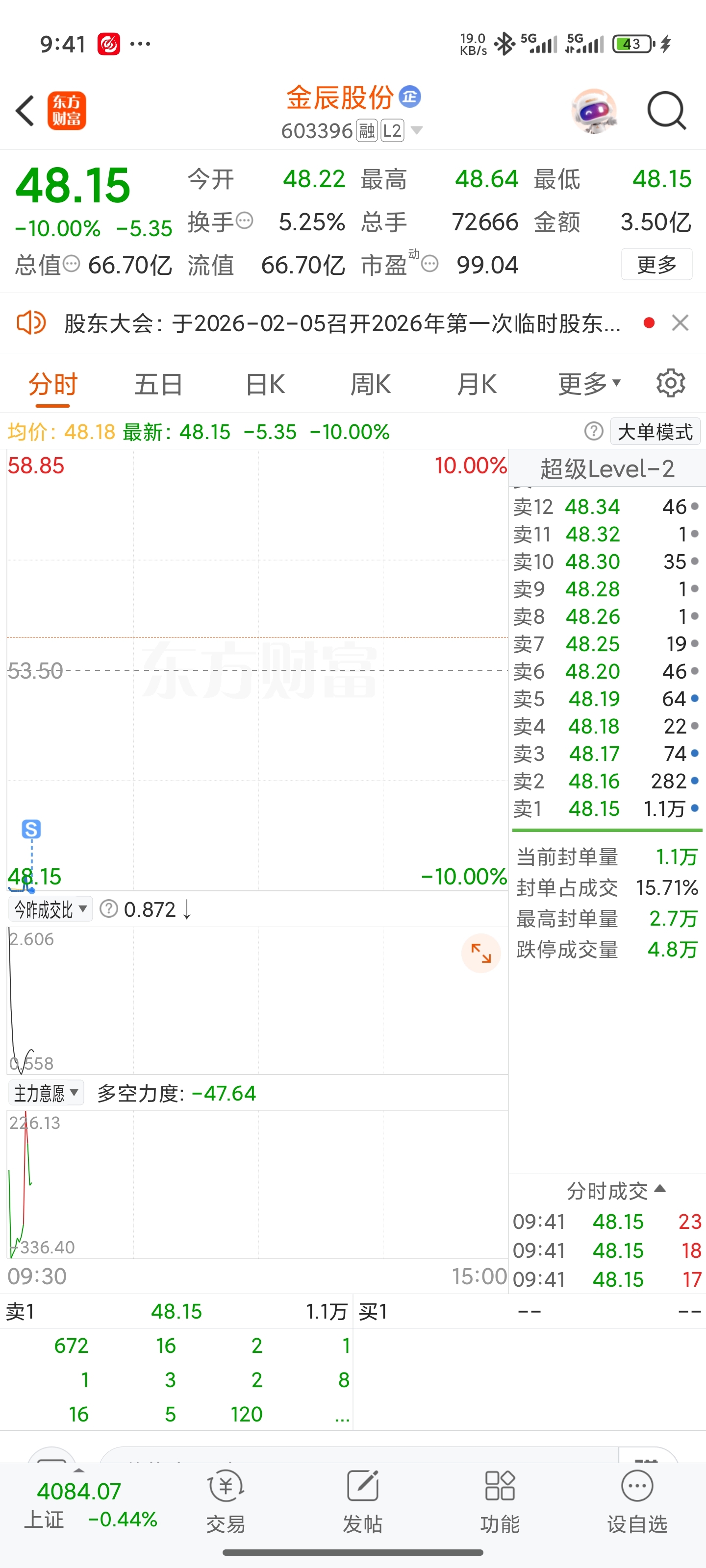Tap help icon beside 今昨成交比
This screenshot has width=706, height=1568.
click(x=108, y=909)
